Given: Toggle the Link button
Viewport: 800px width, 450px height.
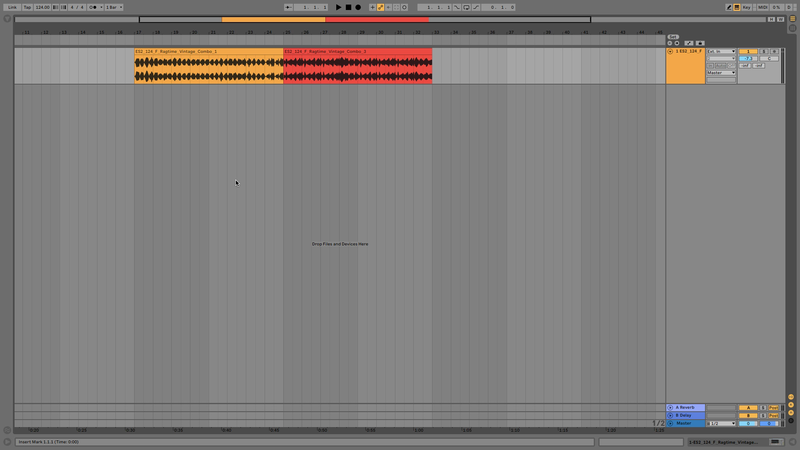Looking at the screenshot, I should pyautogui.click(x=12, y=7).
